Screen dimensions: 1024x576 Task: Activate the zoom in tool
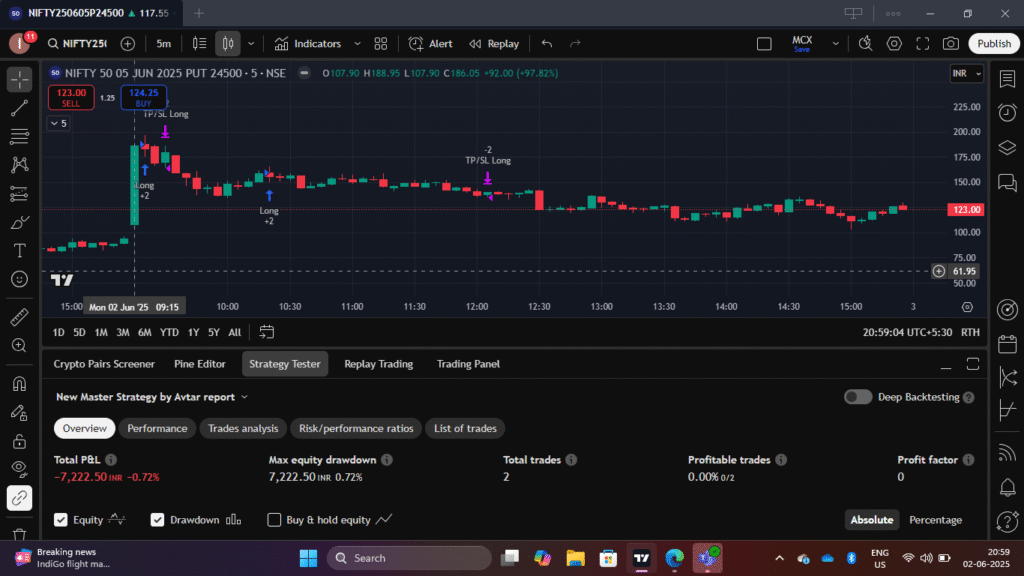pyautogui.click(x=20, y=345)
